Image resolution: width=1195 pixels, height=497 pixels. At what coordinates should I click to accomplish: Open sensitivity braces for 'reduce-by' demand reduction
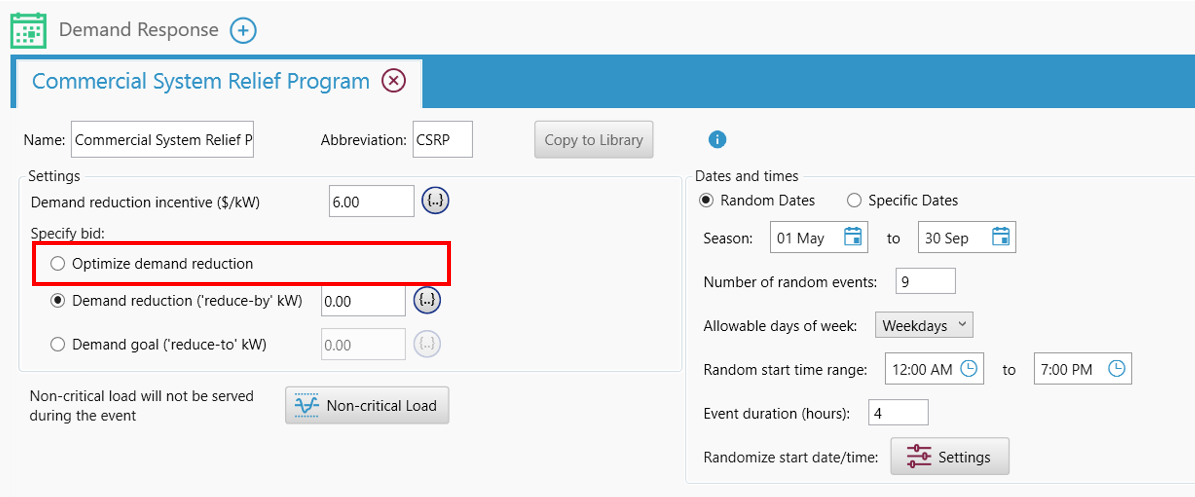coord(427,300)
